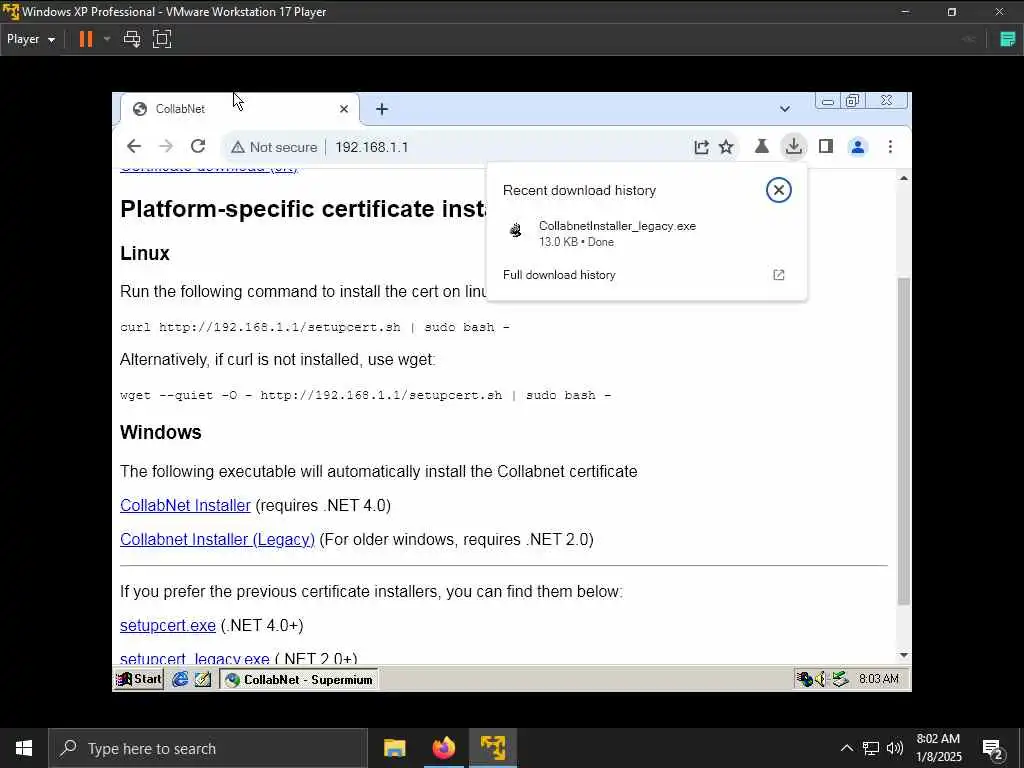This screenshot has height=768, width=1024.
Task: Expand the VMware power options arrow
Action: (x=106, y=39)
